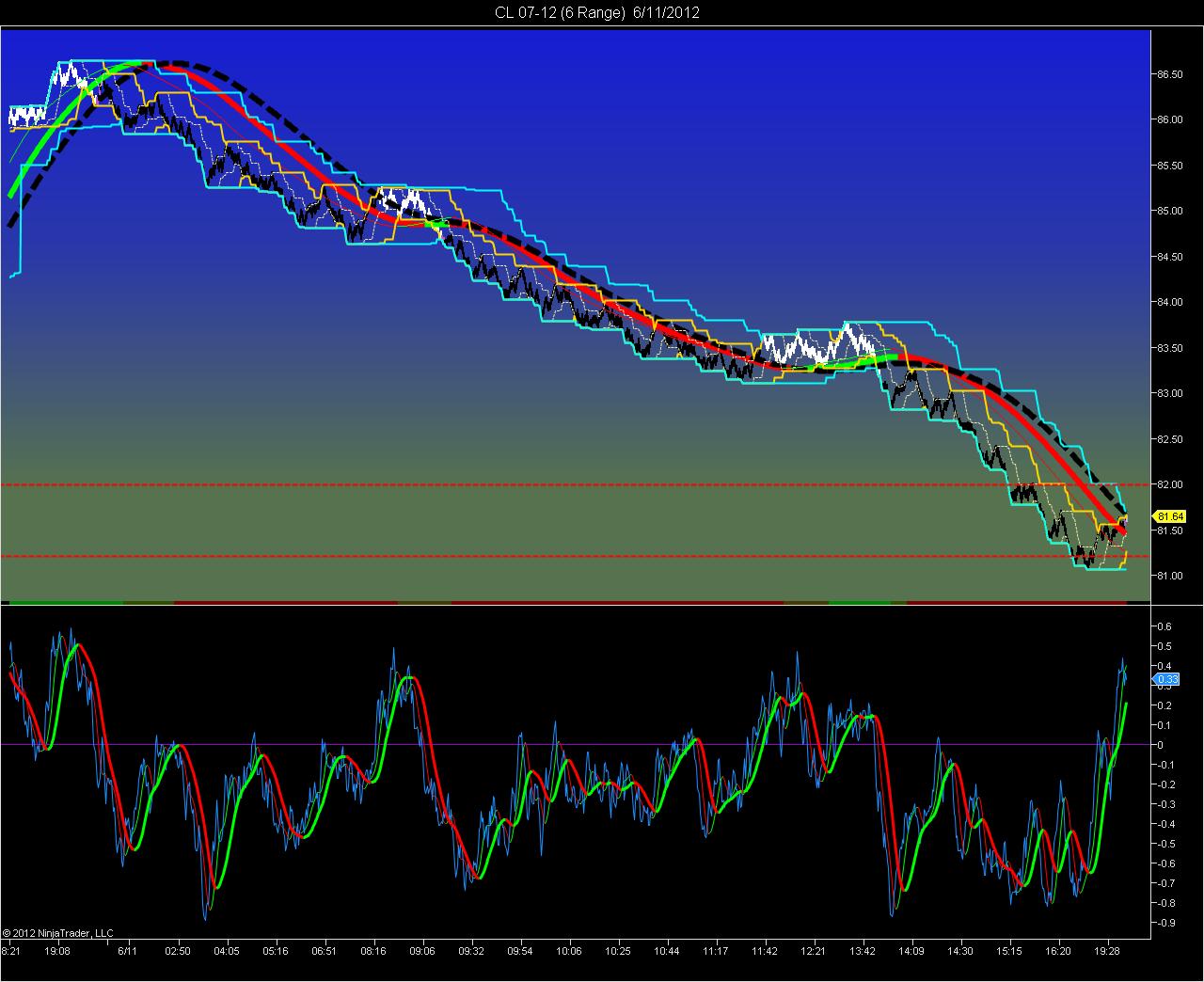1204x982 pixels.
Task: Click the 09:54 time axis label
Action: coord(520,951)
